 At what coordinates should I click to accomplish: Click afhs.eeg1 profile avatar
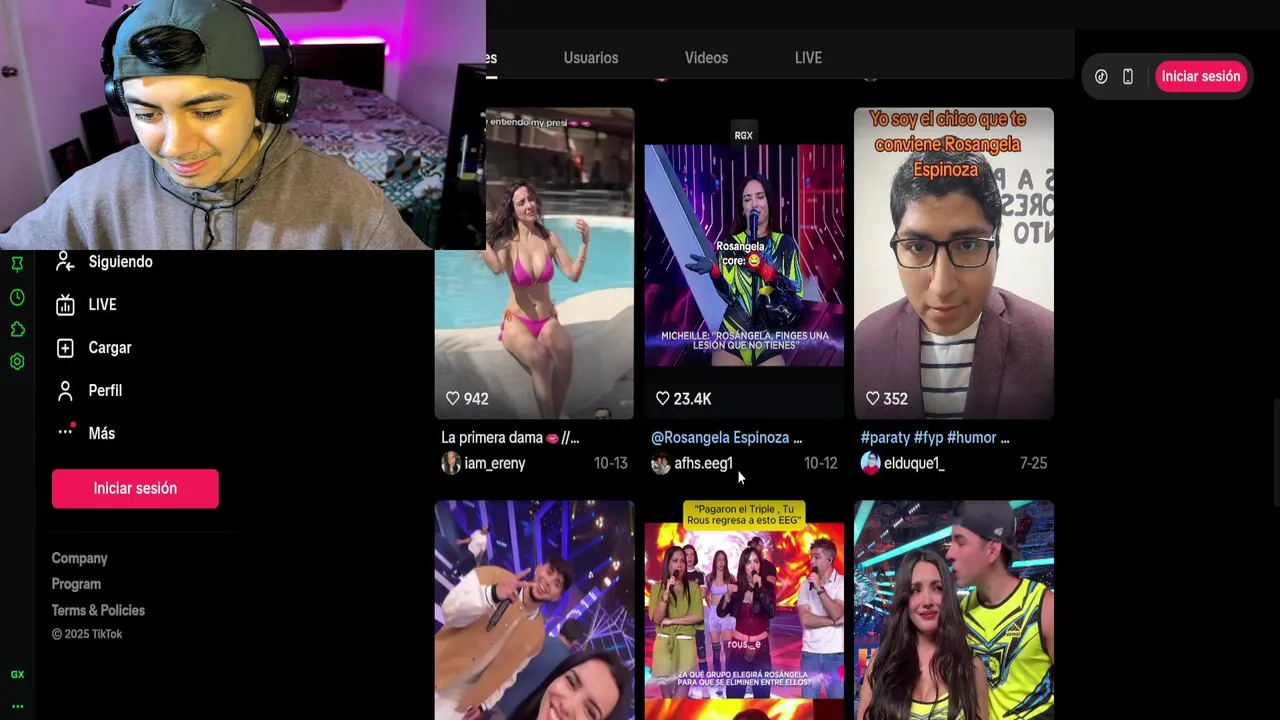(x=661, y=463)
